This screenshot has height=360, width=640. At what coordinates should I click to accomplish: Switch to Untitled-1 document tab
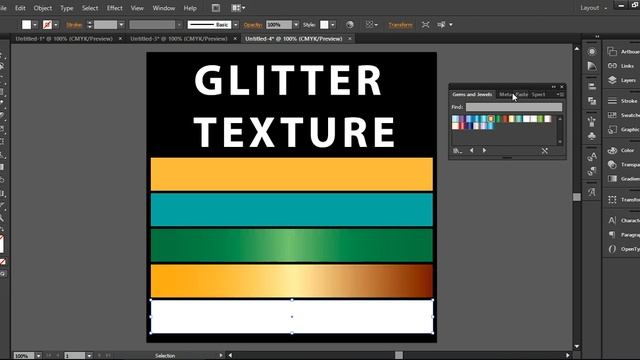coord(64,39)
